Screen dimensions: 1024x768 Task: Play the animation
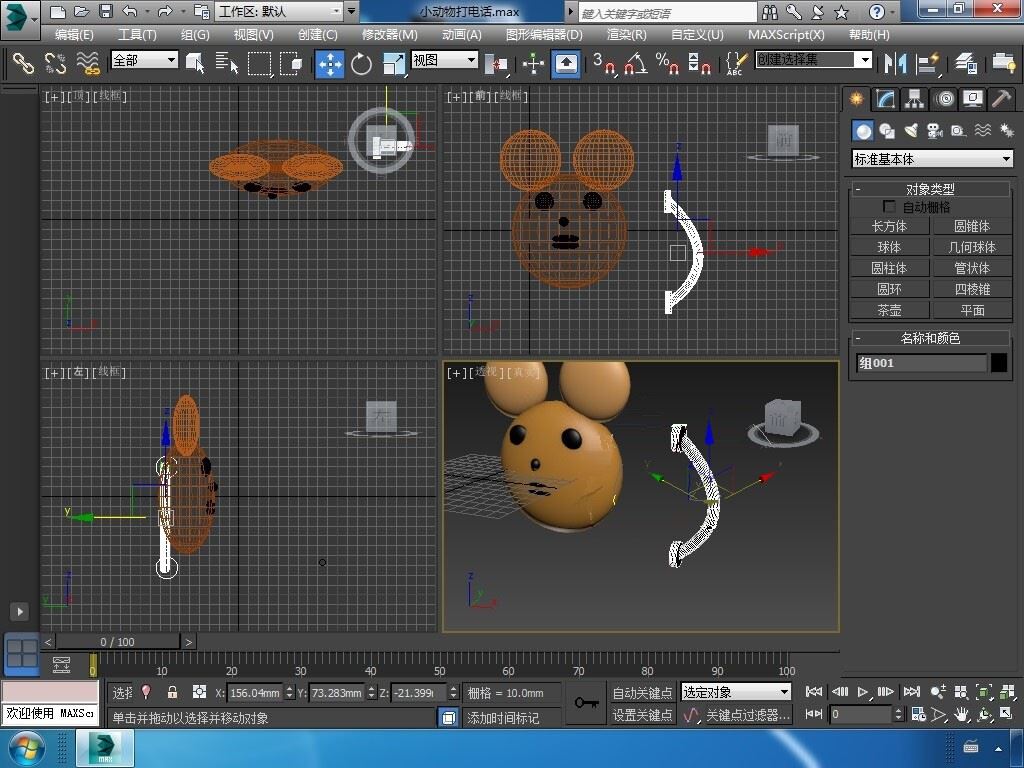click(863, 692)
